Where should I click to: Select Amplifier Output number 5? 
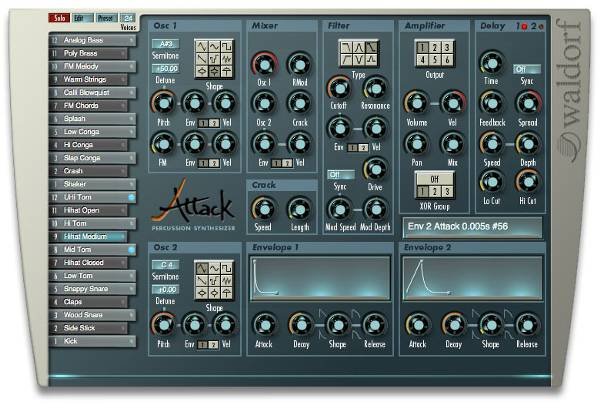click(437, 60)
